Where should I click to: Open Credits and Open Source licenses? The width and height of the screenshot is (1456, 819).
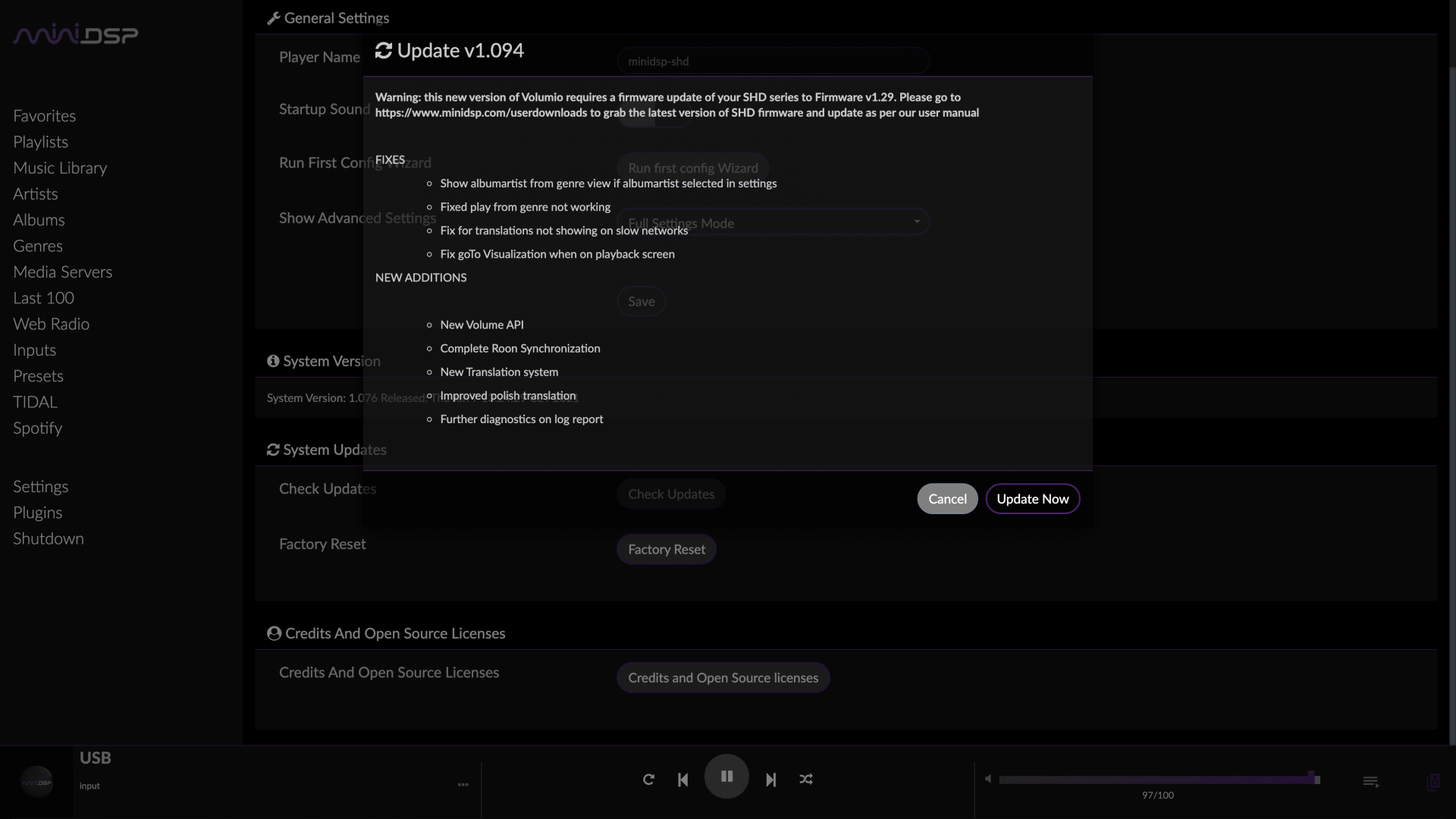point(722,678)
